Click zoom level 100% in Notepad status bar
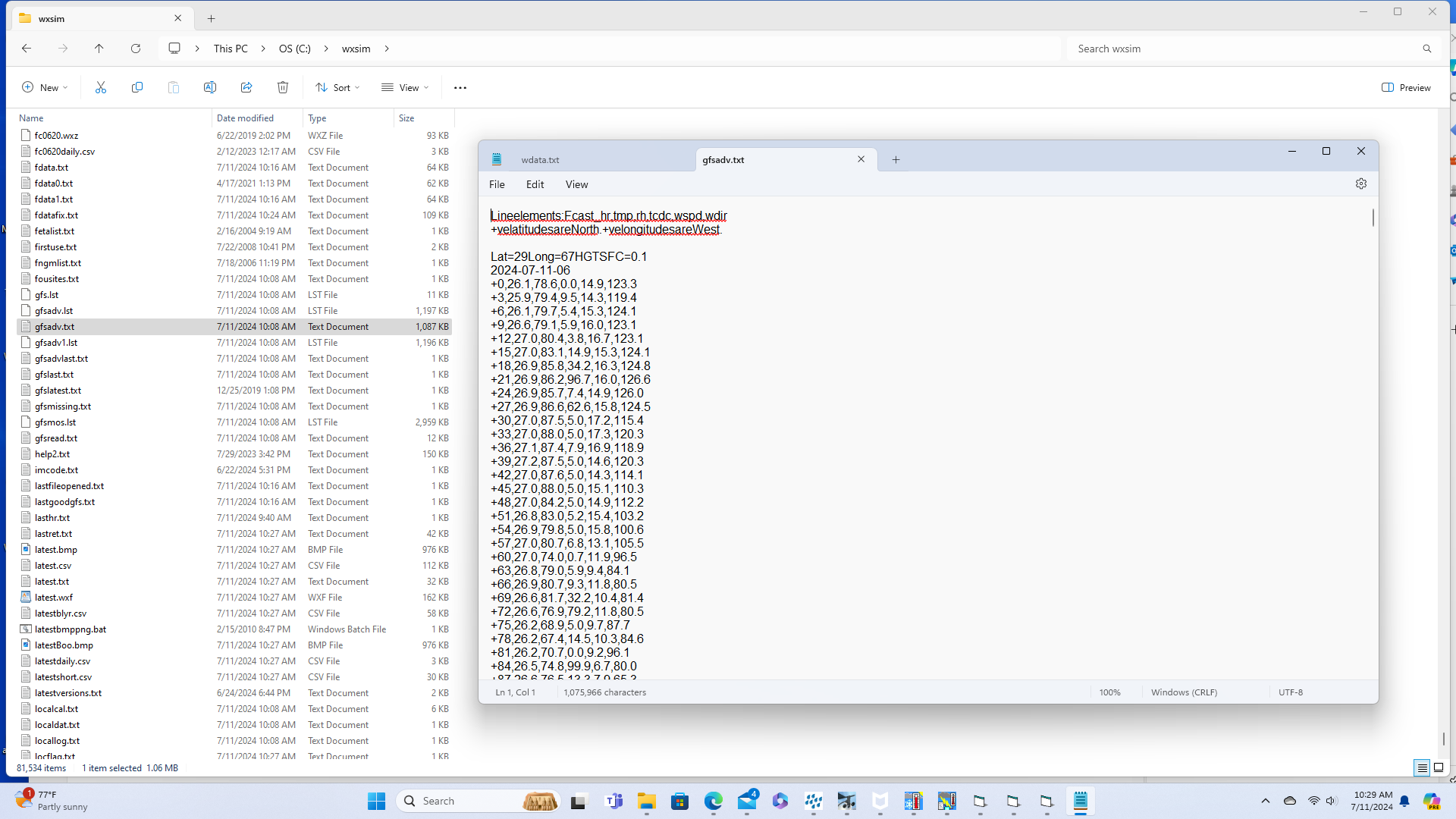 (x=1110, y=692)
